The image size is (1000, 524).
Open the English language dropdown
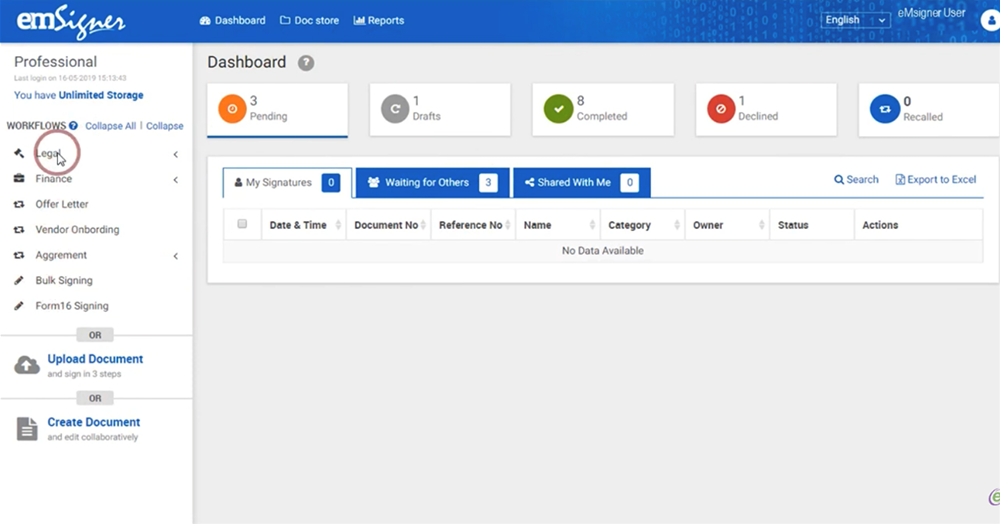[x=855, y=20]
